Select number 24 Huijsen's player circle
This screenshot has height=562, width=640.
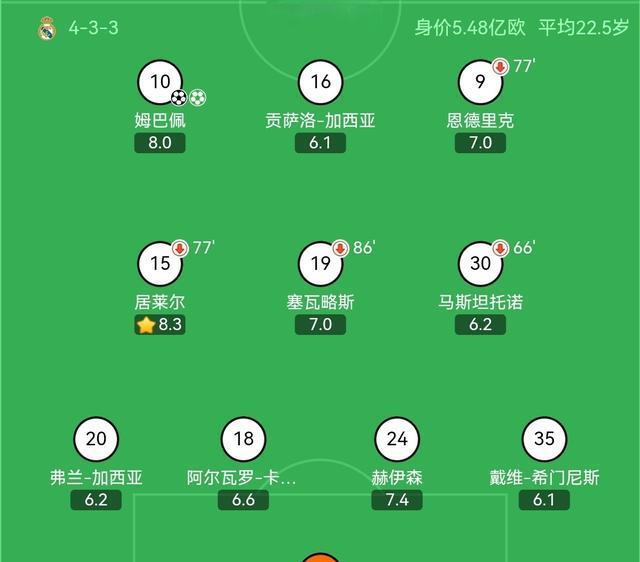coord(397,439)
